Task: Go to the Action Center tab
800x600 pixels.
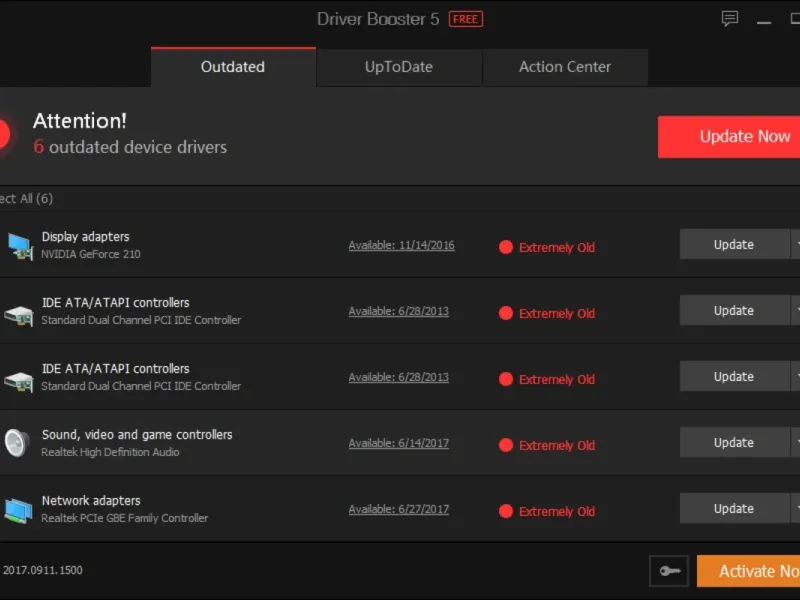Action: pos(565,67)
